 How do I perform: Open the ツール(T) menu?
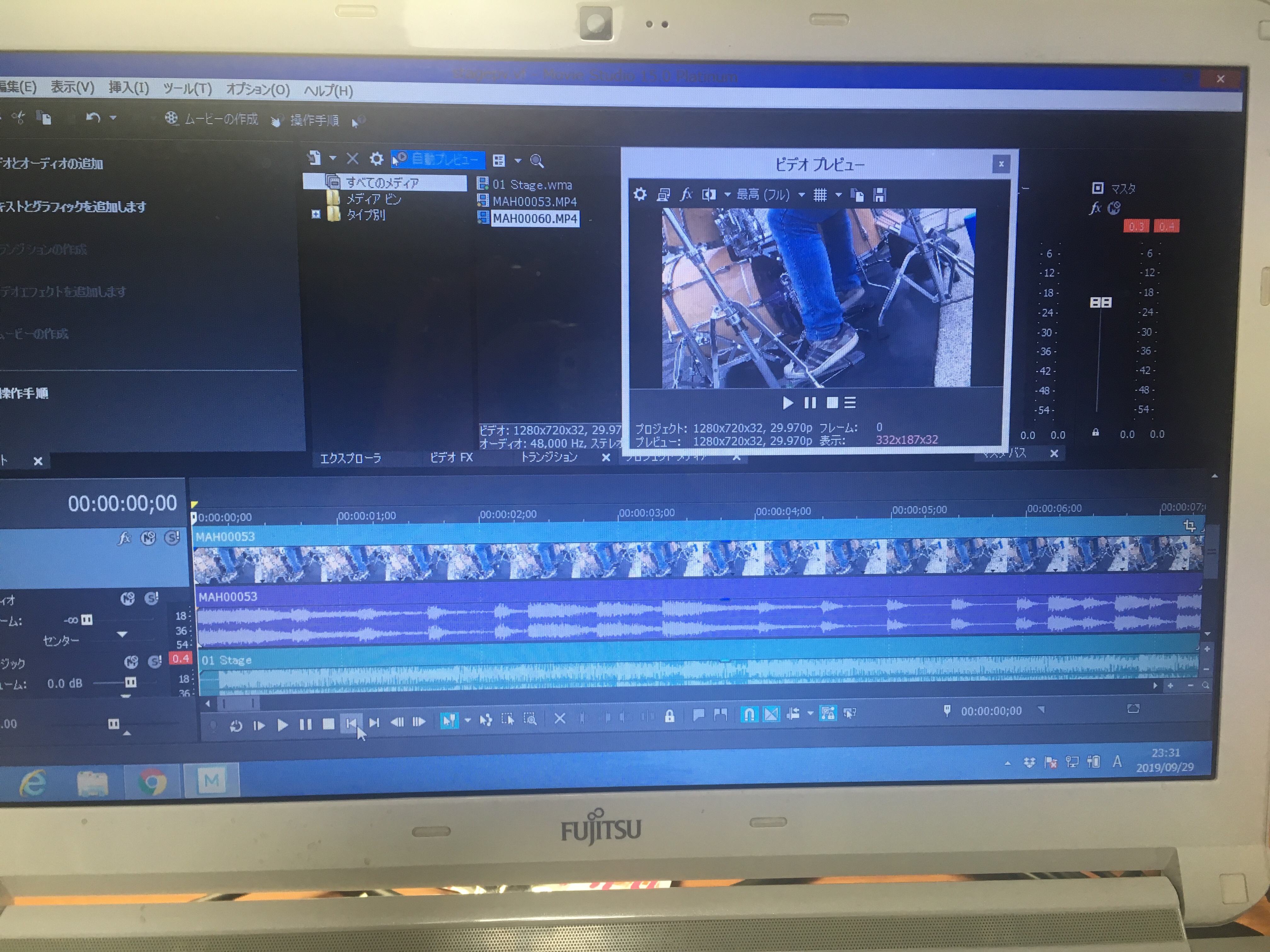pyautogui.click(x=187, y=89)
